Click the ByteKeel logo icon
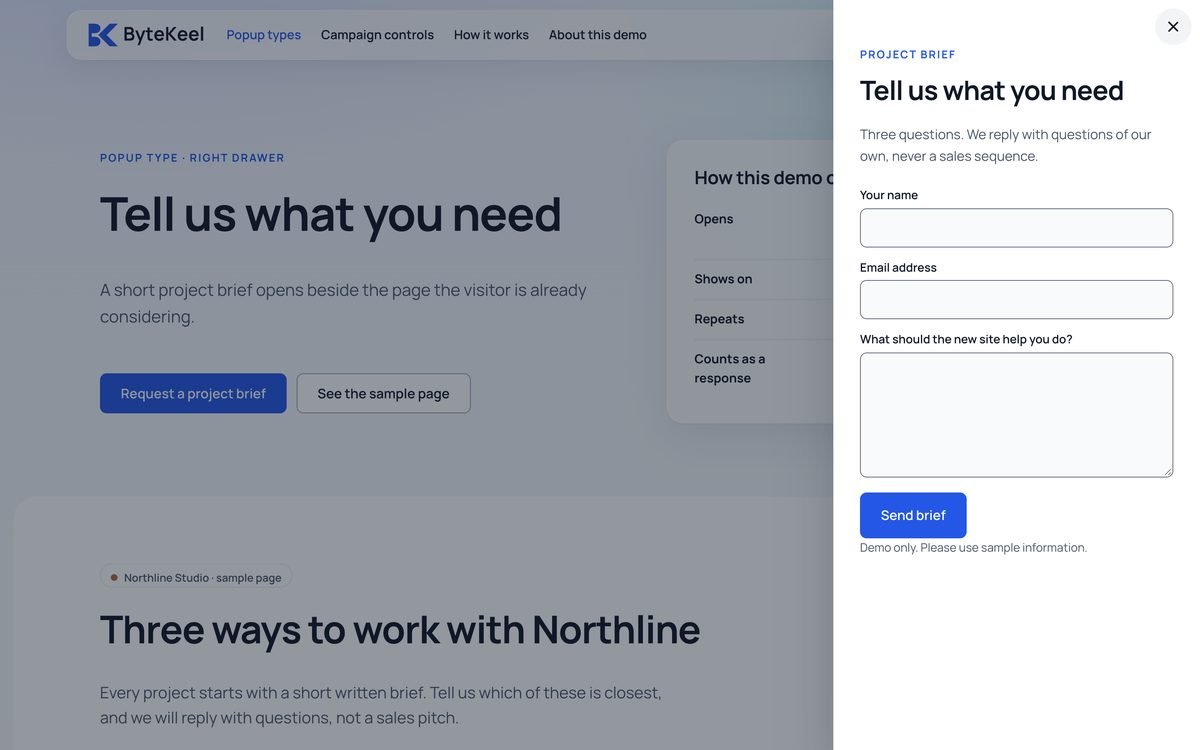 tap(103, 35)
